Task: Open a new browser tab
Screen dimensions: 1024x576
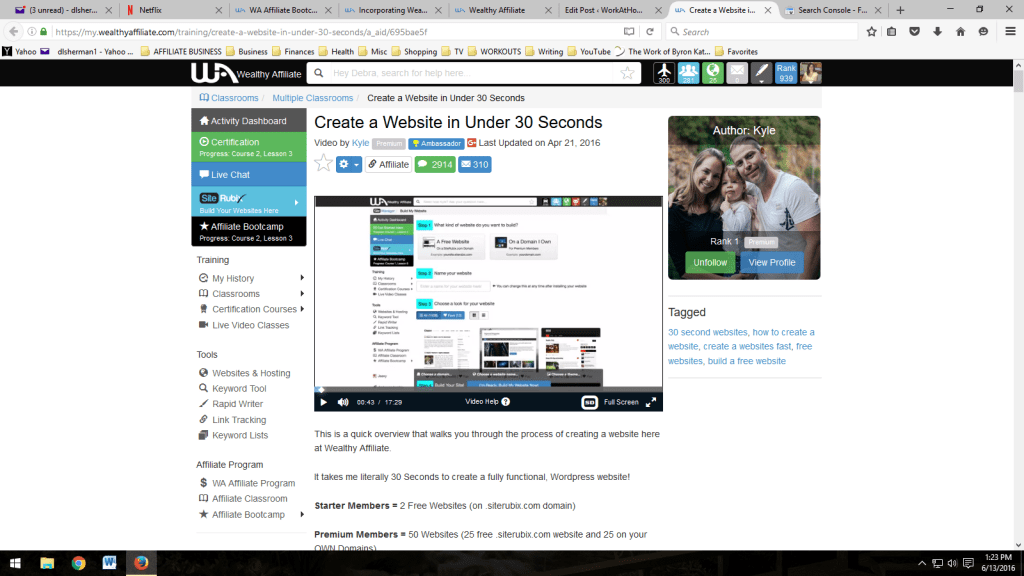Action: click(901, 10)
